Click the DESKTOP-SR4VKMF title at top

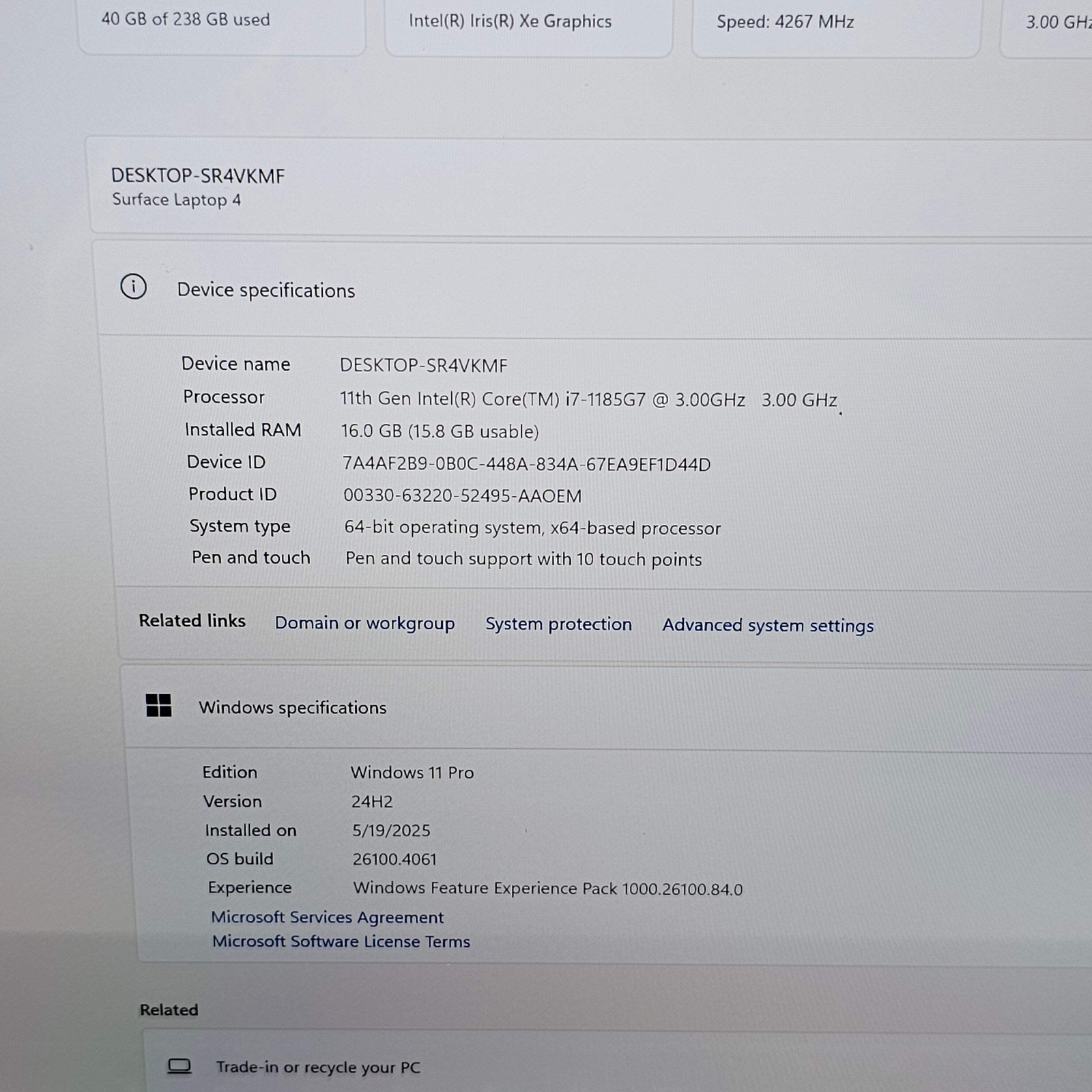198,176
